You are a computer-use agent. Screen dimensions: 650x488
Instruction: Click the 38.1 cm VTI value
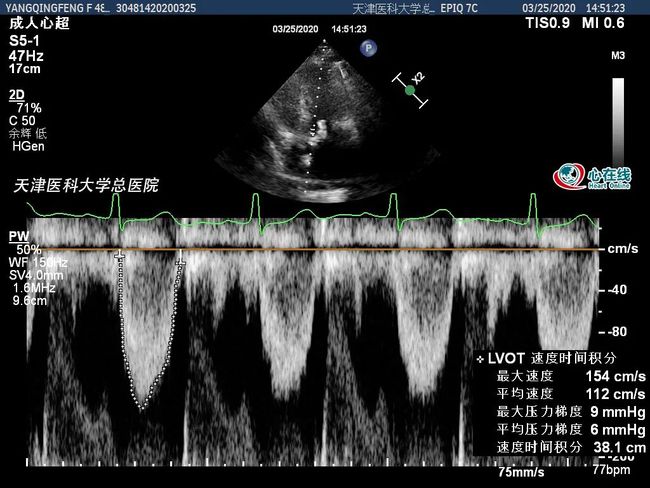click(620, 447)
